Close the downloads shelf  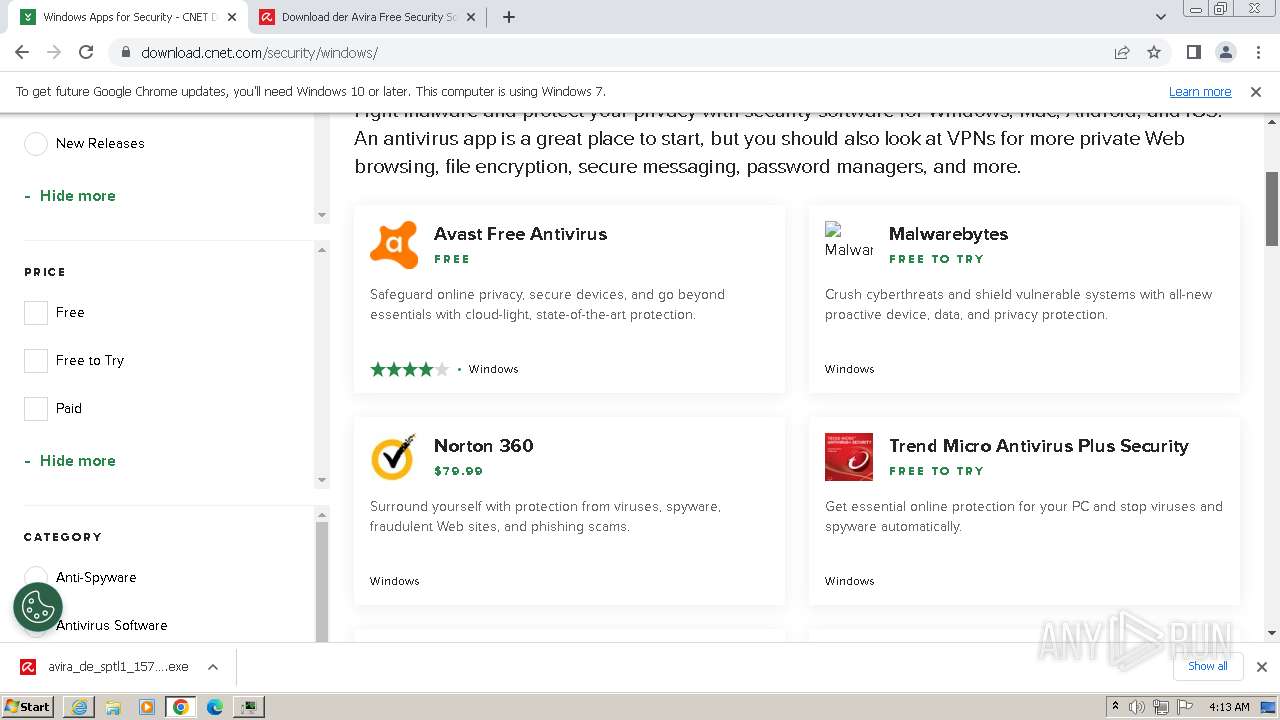(1262, 667)
